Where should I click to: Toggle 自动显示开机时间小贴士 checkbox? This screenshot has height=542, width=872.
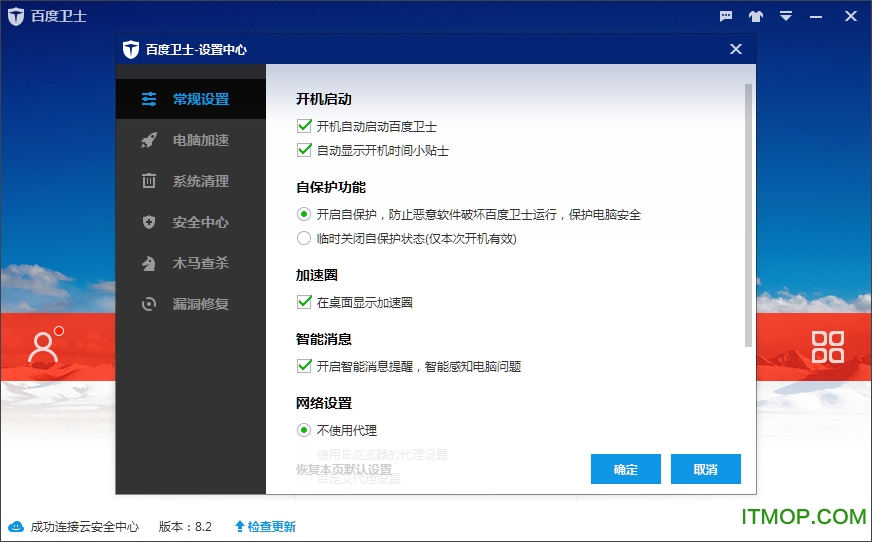304,150
